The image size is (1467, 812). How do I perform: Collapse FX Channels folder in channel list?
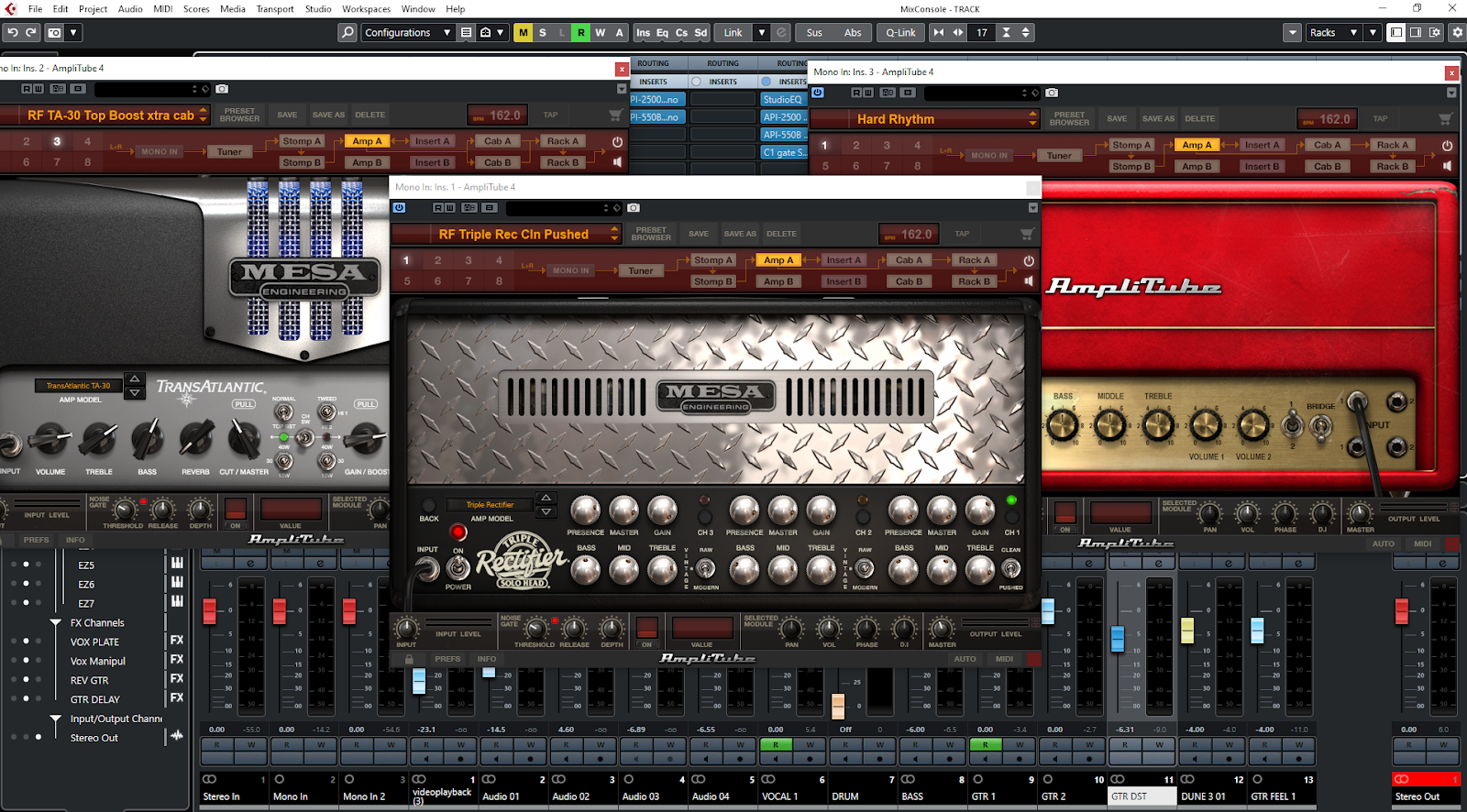click(55, 622)
